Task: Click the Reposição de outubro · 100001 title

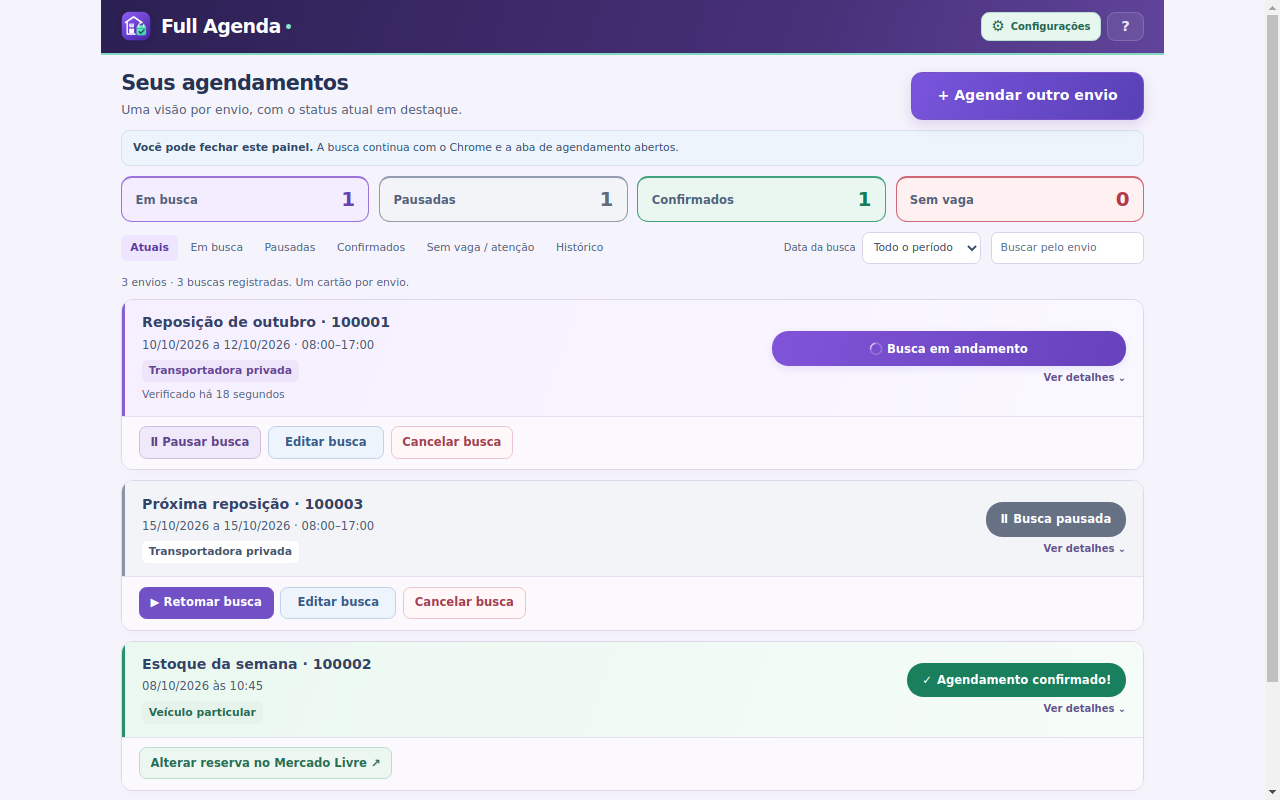Action: 266,322
